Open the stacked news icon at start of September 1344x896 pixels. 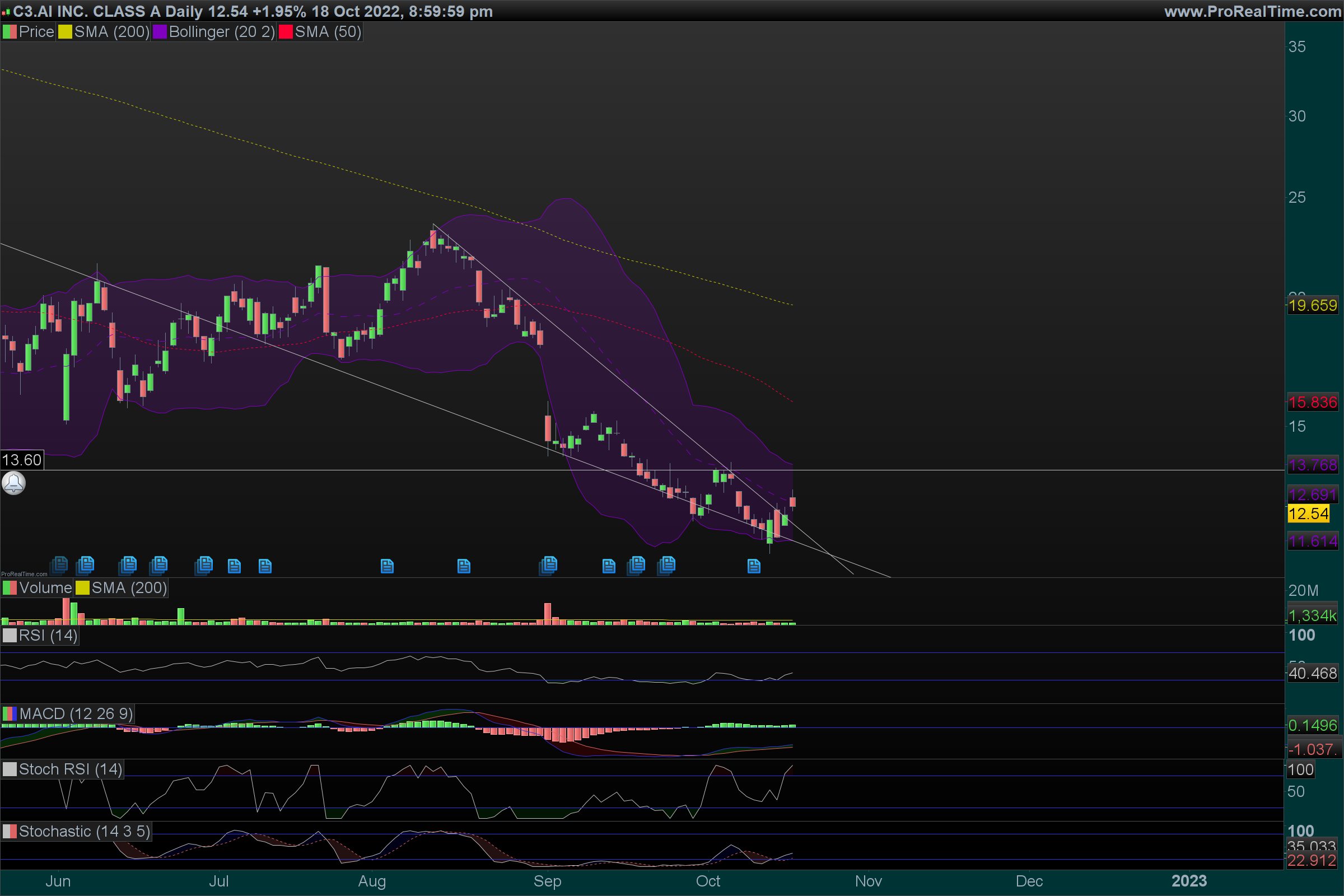pyautogui.click(x=548, y=565)
